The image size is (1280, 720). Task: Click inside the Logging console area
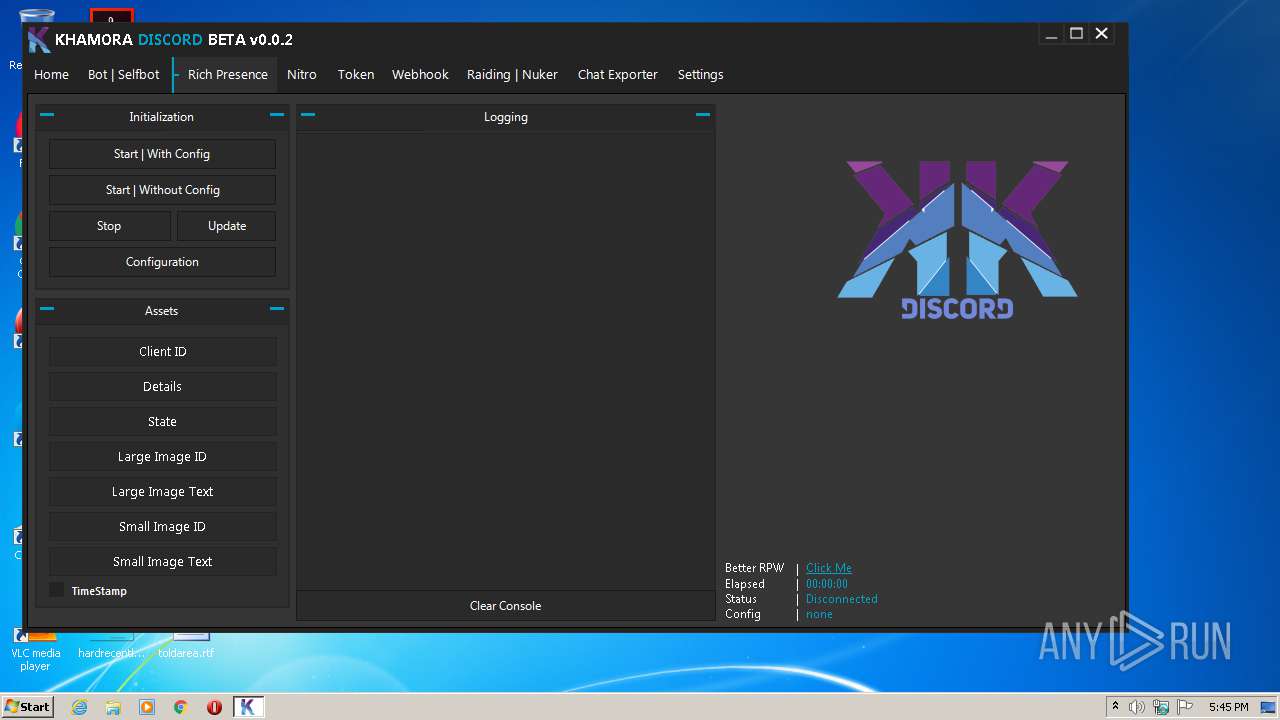point(506,360)
